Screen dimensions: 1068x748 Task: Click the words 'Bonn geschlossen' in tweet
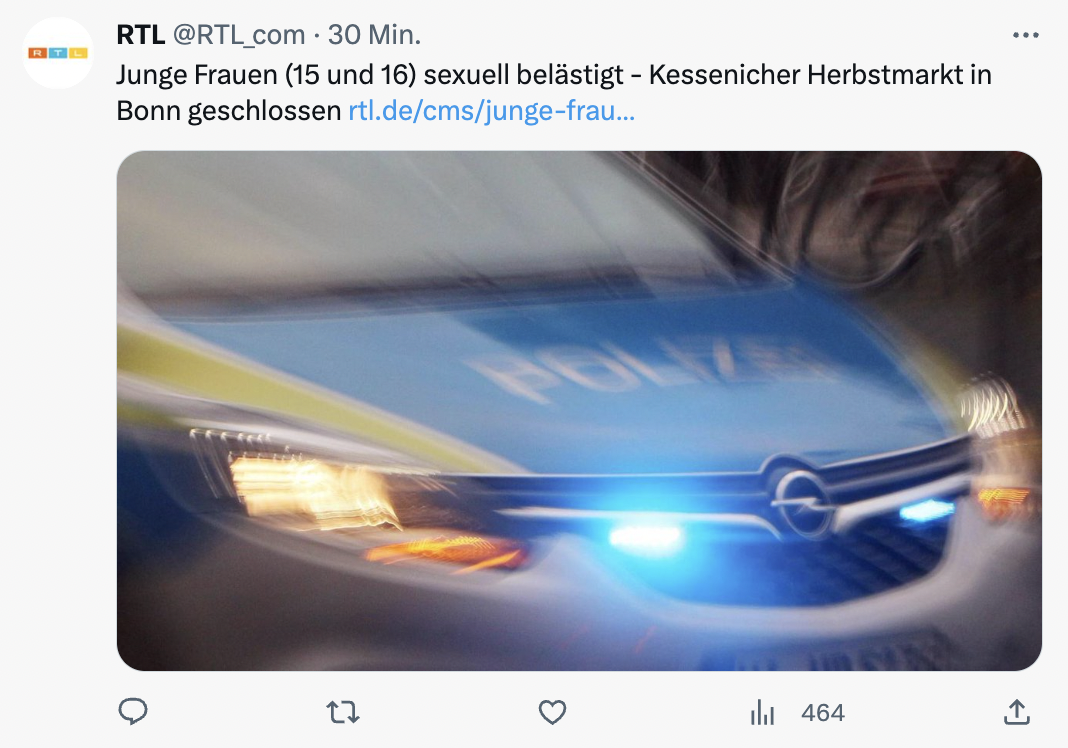click(229, 111)
